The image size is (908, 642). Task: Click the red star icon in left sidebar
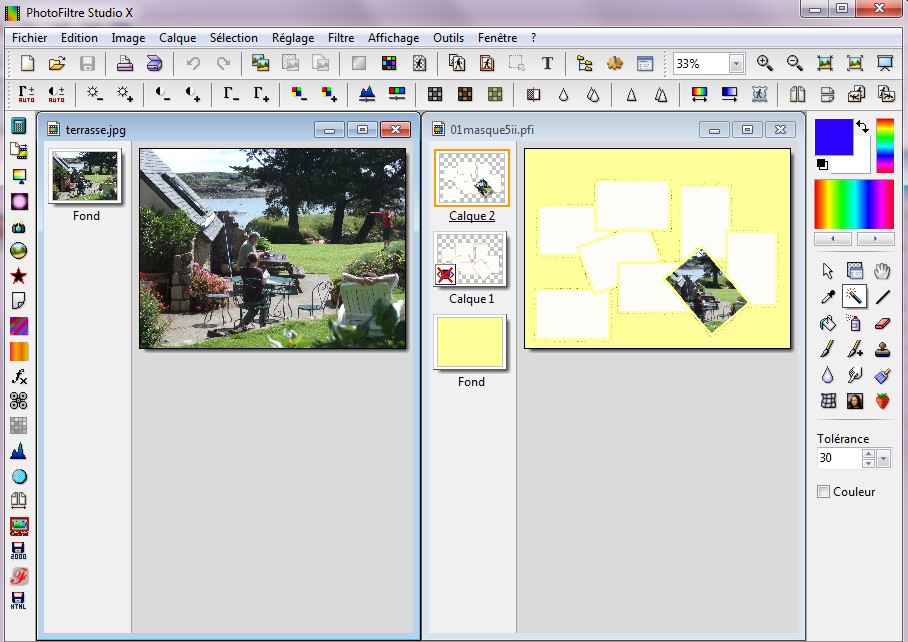(x=19, y=276)
